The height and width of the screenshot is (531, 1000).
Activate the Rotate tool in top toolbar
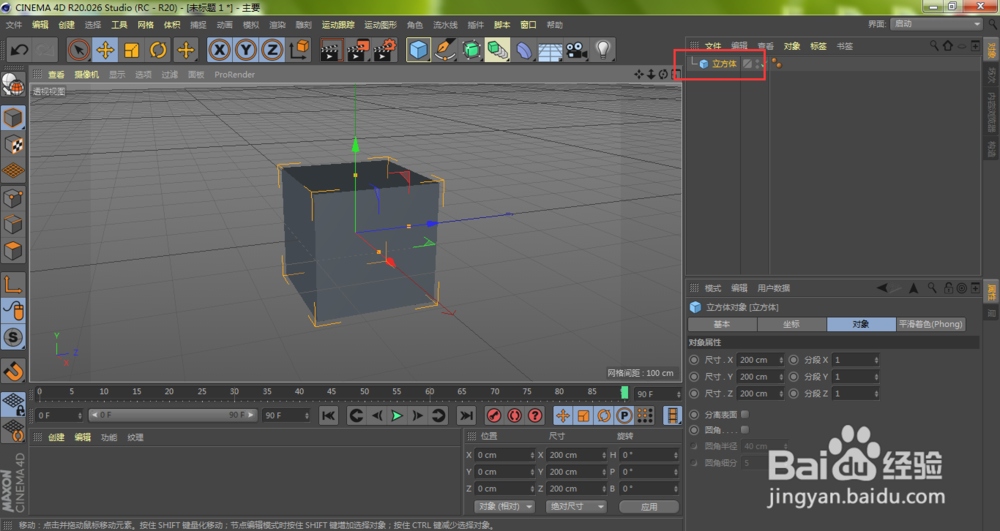pyautogui.click(x=158, y=50)
